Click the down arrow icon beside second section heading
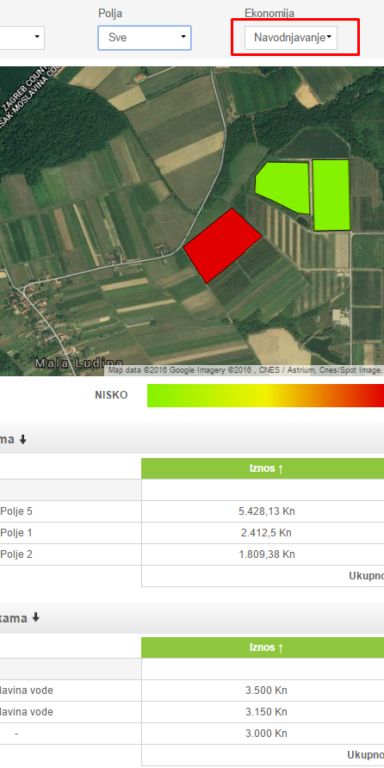This screenshot has height=768, width=384. [35, 618]
